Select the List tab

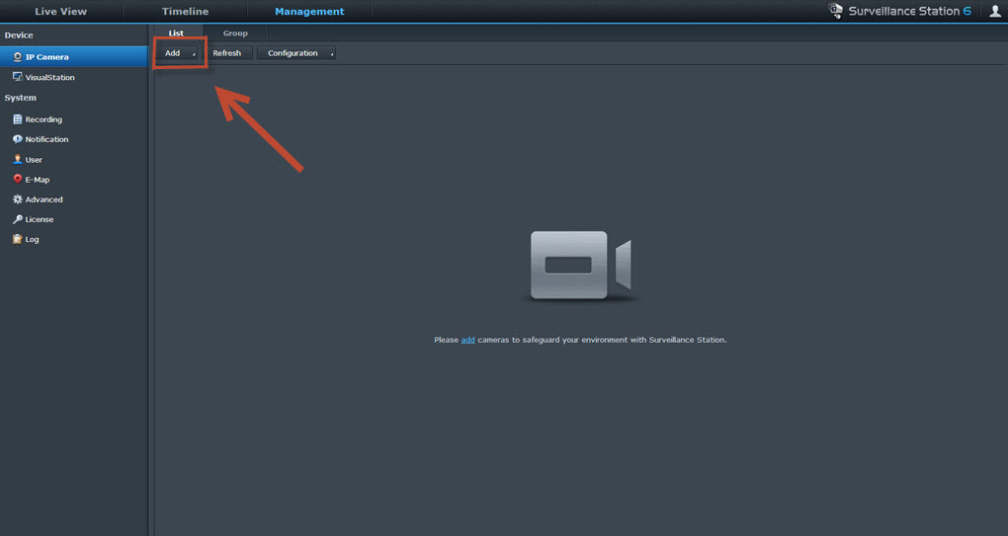tap(176, 33)
